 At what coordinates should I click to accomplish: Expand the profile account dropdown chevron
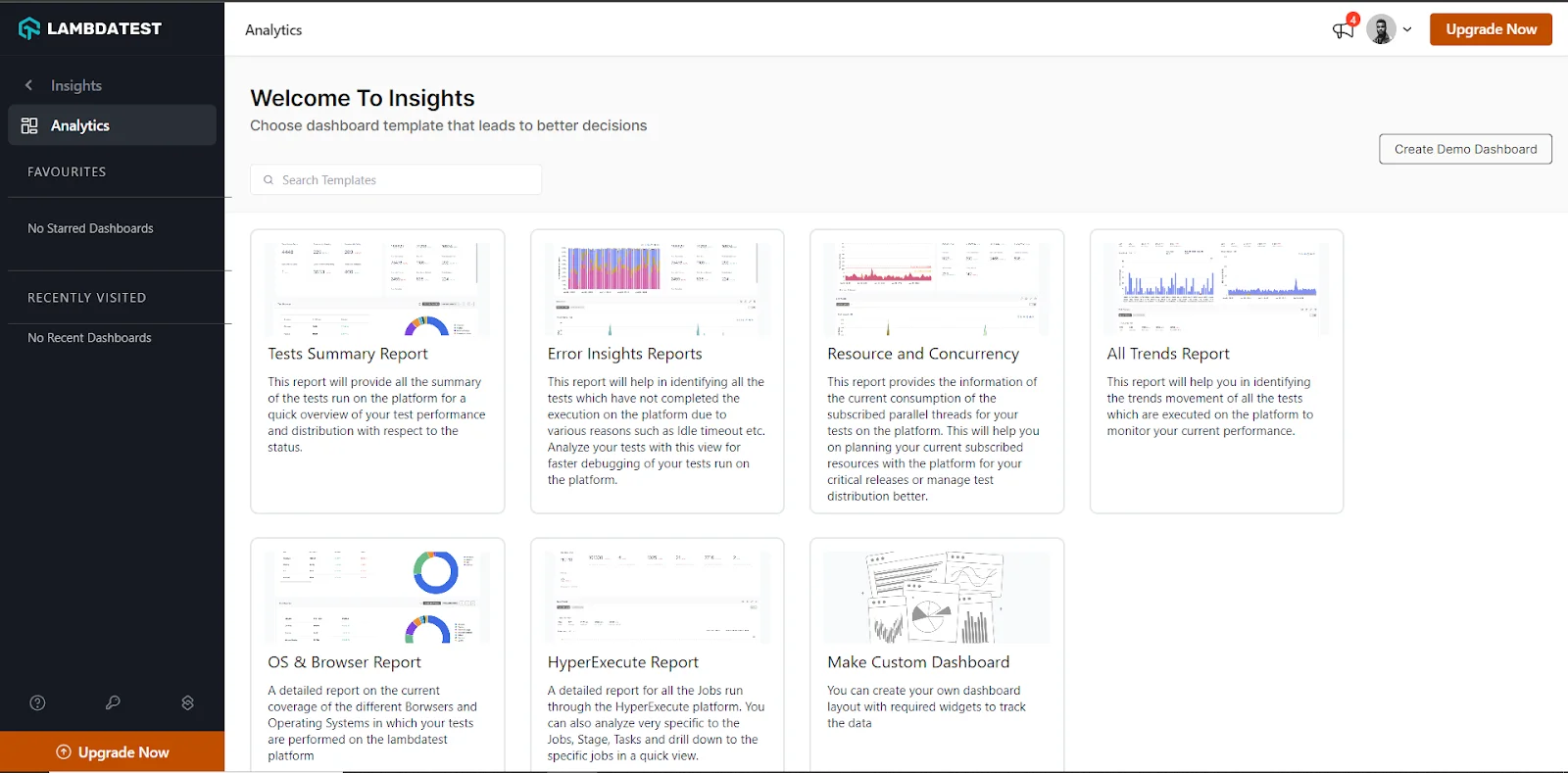pyautogui.click(x=1407, y=29)
